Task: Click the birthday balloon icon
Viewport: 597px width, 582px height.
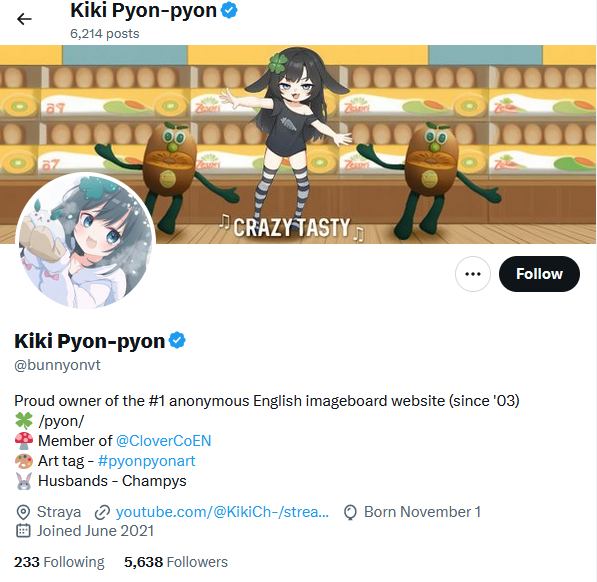Action: pyautogui.click(x=350, y=512)
